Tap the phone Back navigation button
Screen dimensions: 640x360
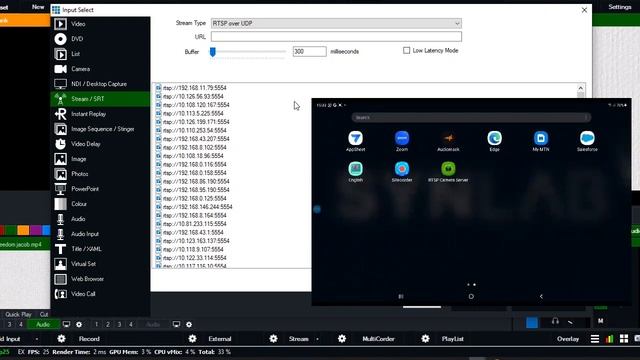point(541,296)
